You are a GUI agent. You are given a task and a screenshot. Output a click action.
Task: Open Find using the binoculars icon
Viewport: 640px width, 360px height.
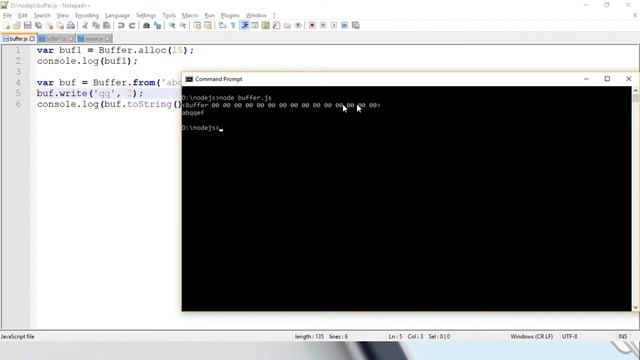click(146, 25)
